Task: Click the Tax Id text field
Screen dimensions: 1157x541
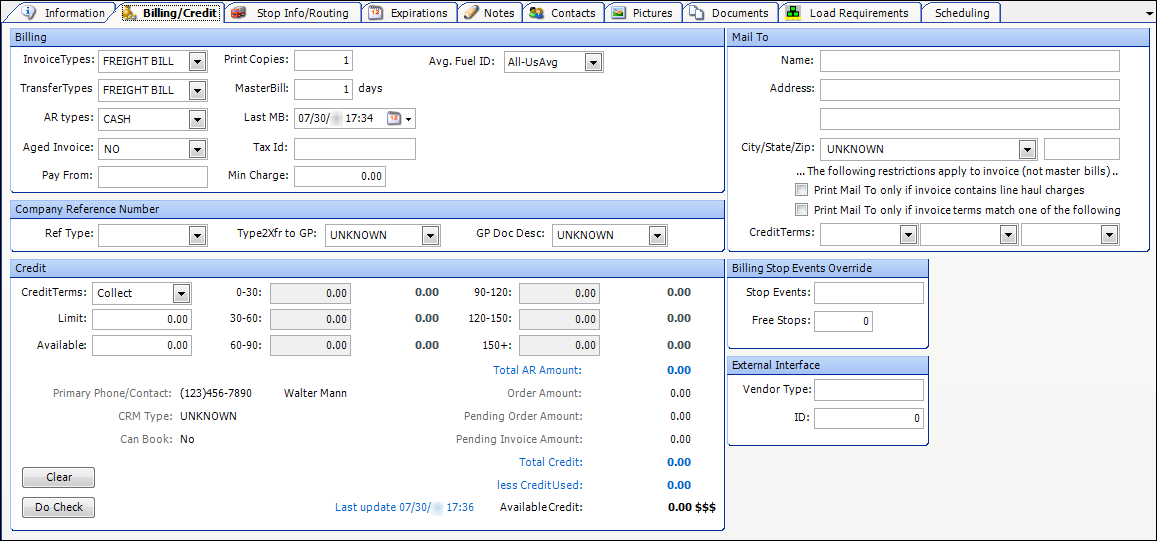Action: (x=354, y=149)
